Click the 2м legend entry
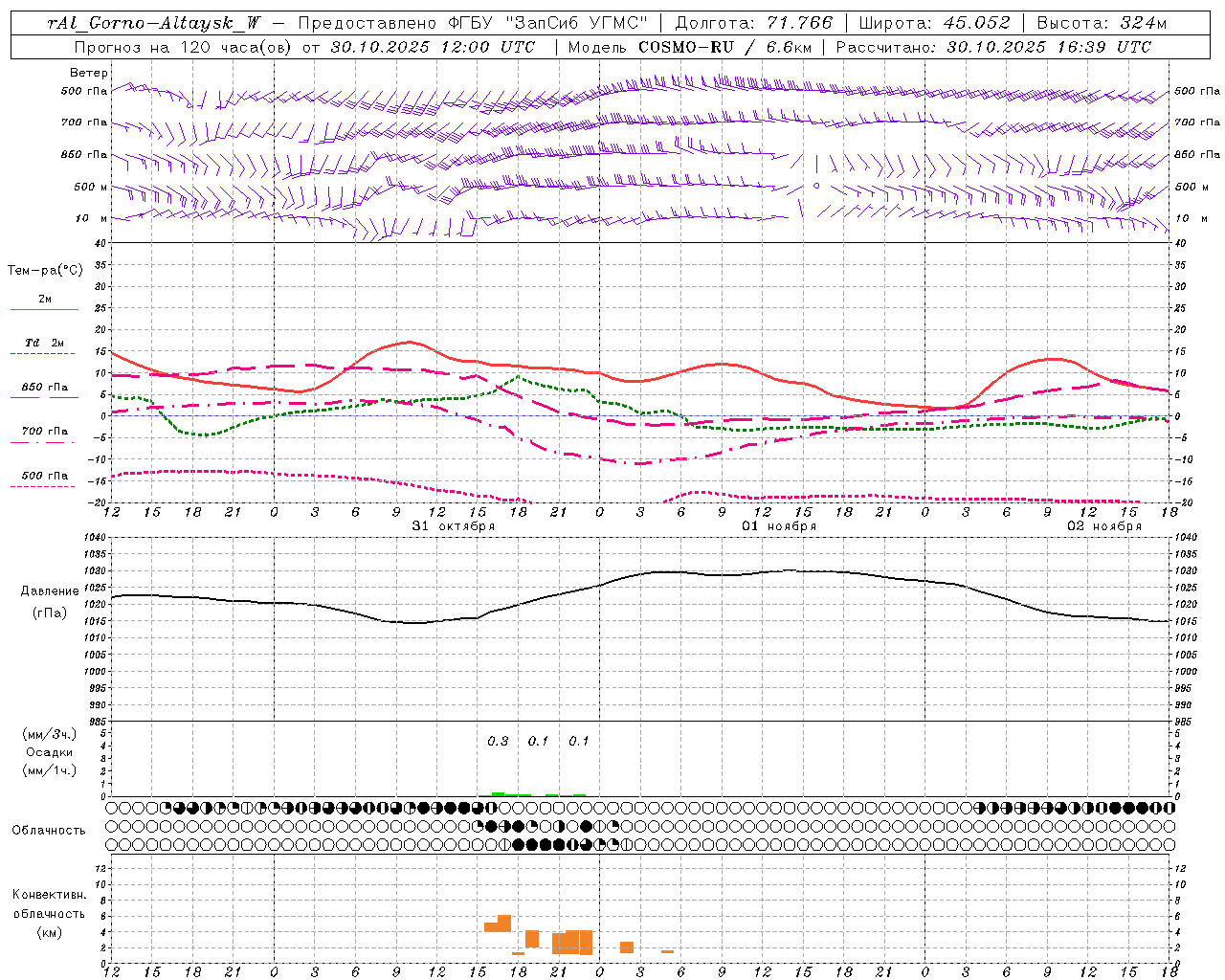1225x980 pixels. tap(45, 300)
